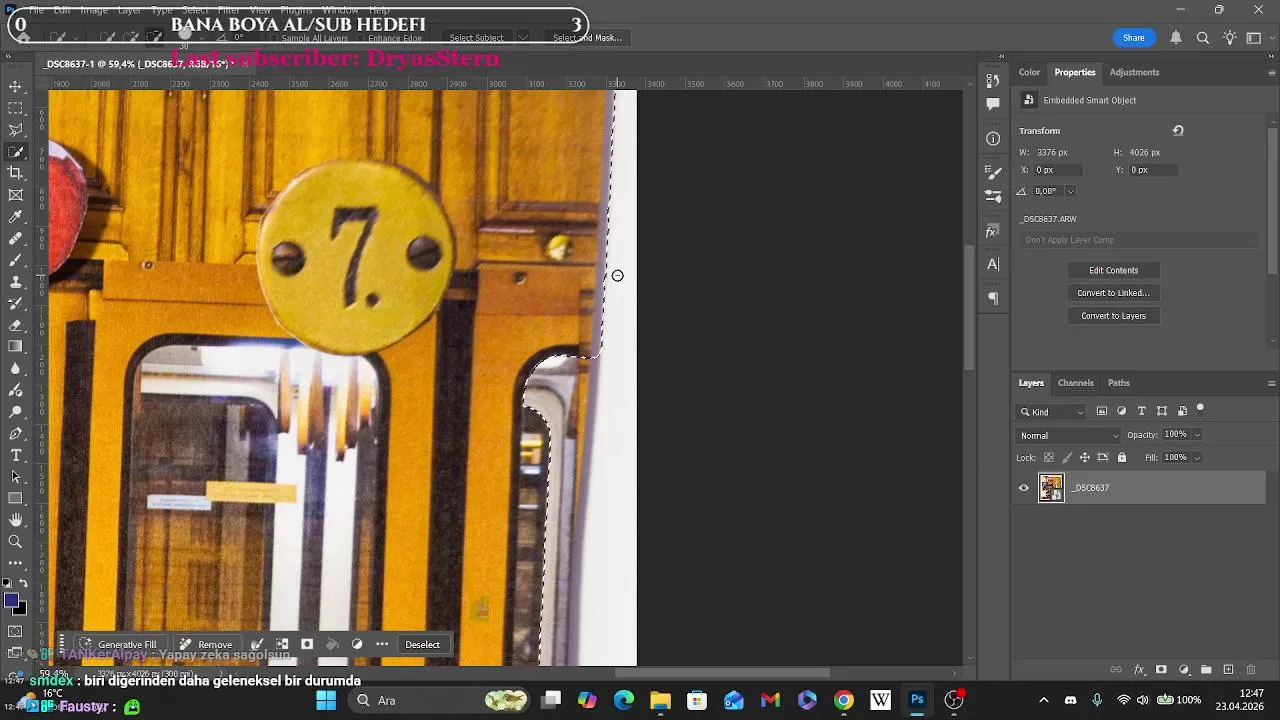Switch to the Color tab
Image resolution: width=1280 pixels, height=720 pixels.
coord(1029,72)
